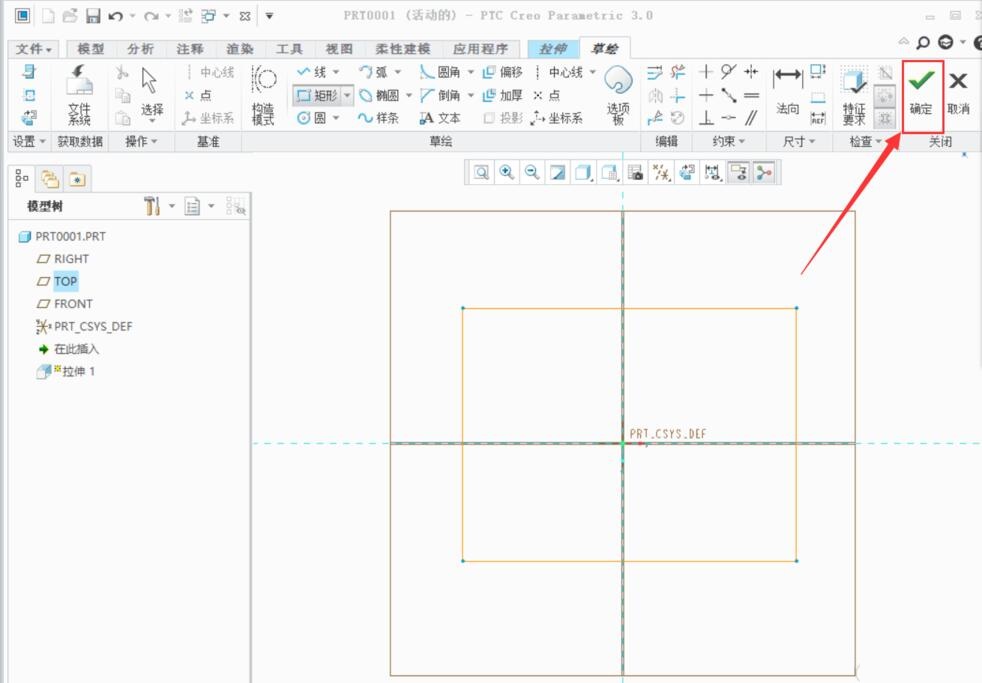This screenshot has height=683, width=982.
Task: Switch to the 拉伸 ribbon tab
Action: tap(553, 49)
